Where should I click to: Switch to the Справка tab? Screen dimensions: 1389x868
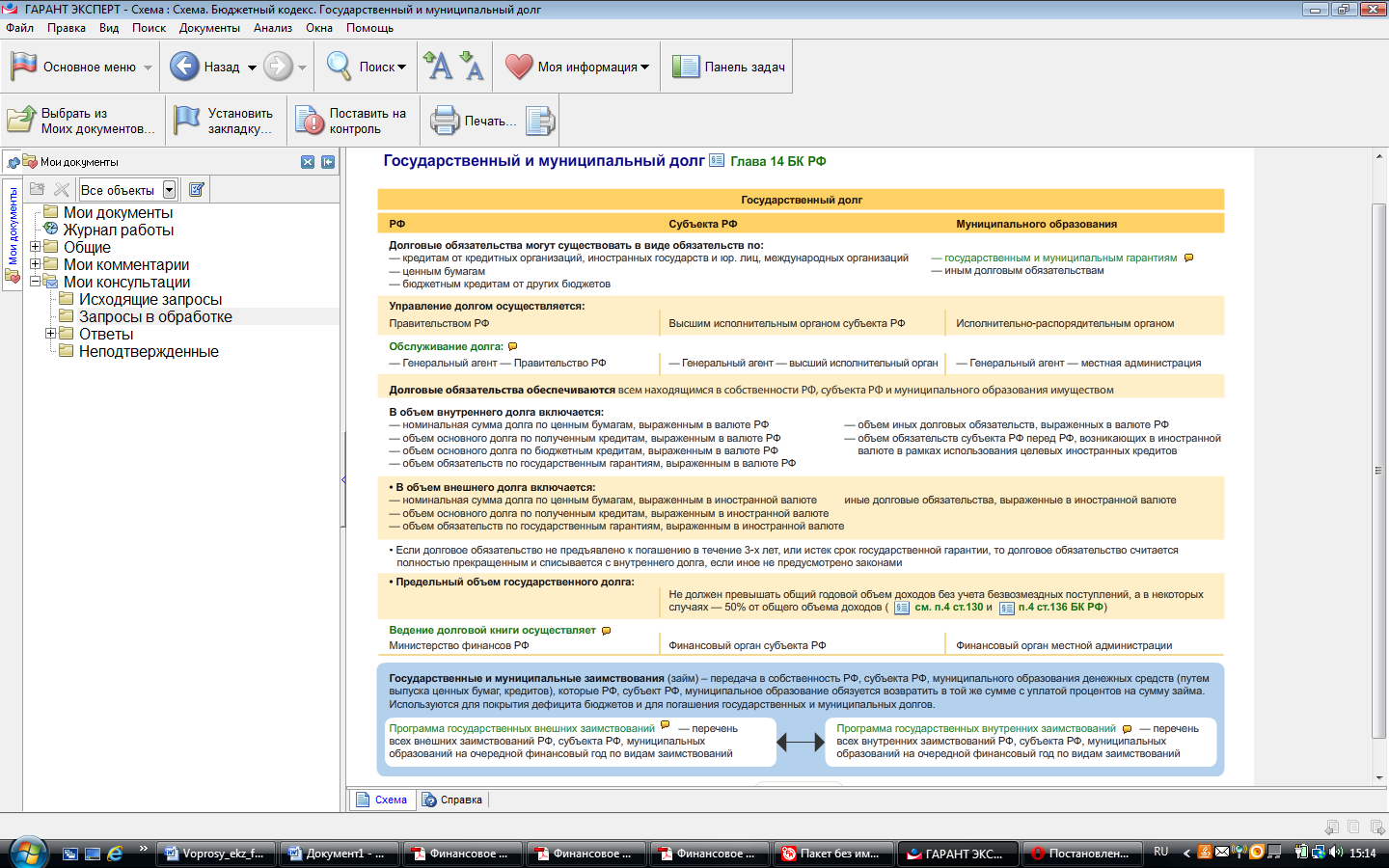tap(452, 800)
